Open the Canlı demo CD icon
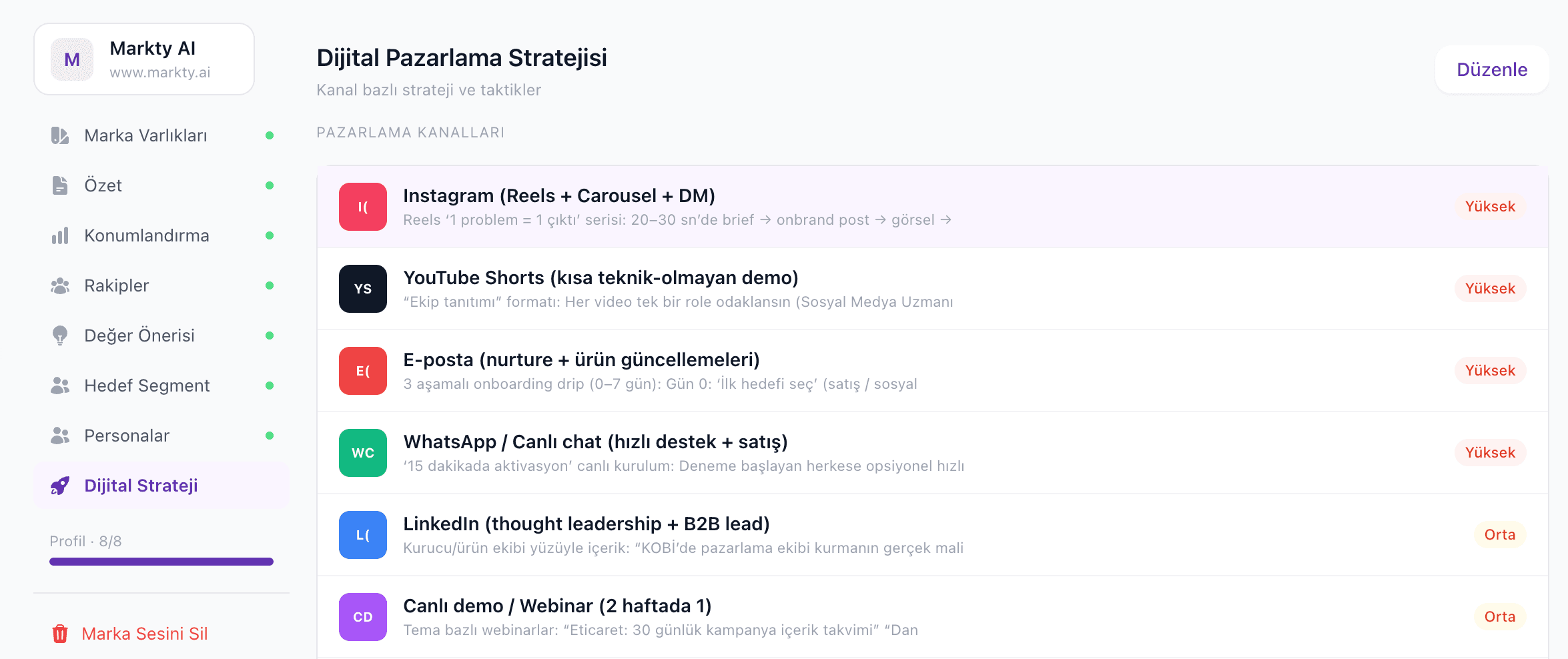The width and height of the screenshot is (1568, 659). point(362,616)
